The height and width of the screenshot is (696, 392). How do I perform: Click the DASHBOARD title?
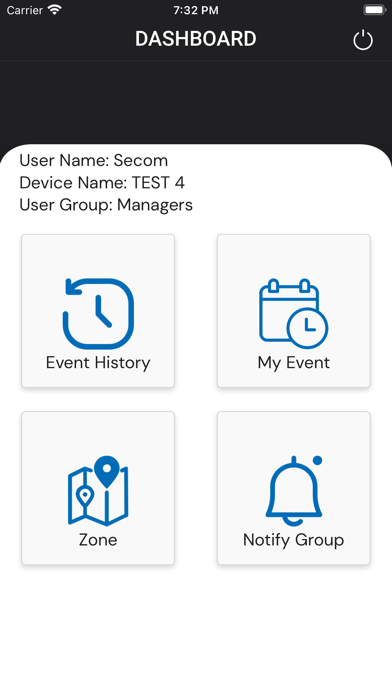(x=196, y=39)
